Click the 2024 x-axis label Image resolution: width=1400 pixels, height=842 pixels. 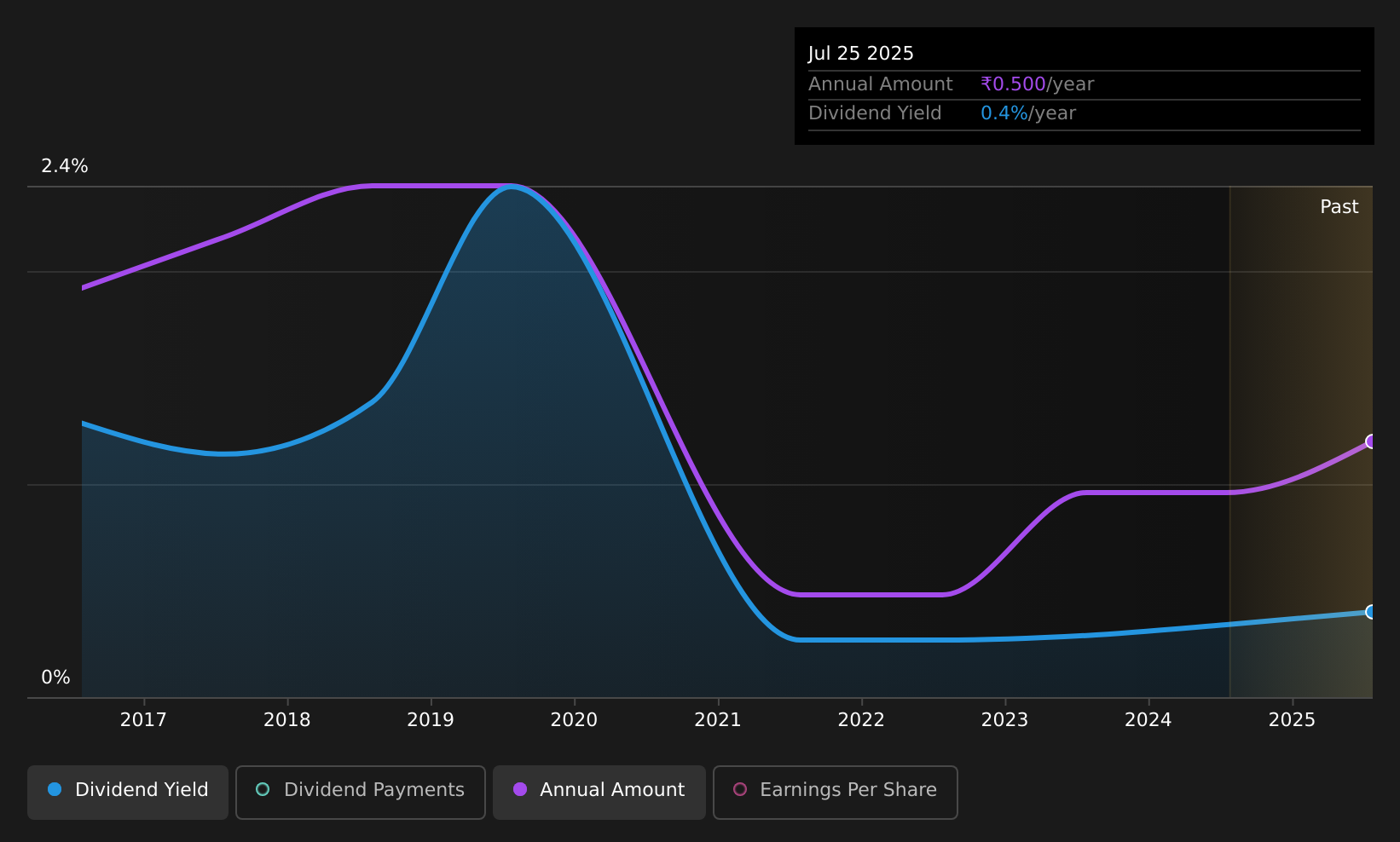tap(1148, 720)
